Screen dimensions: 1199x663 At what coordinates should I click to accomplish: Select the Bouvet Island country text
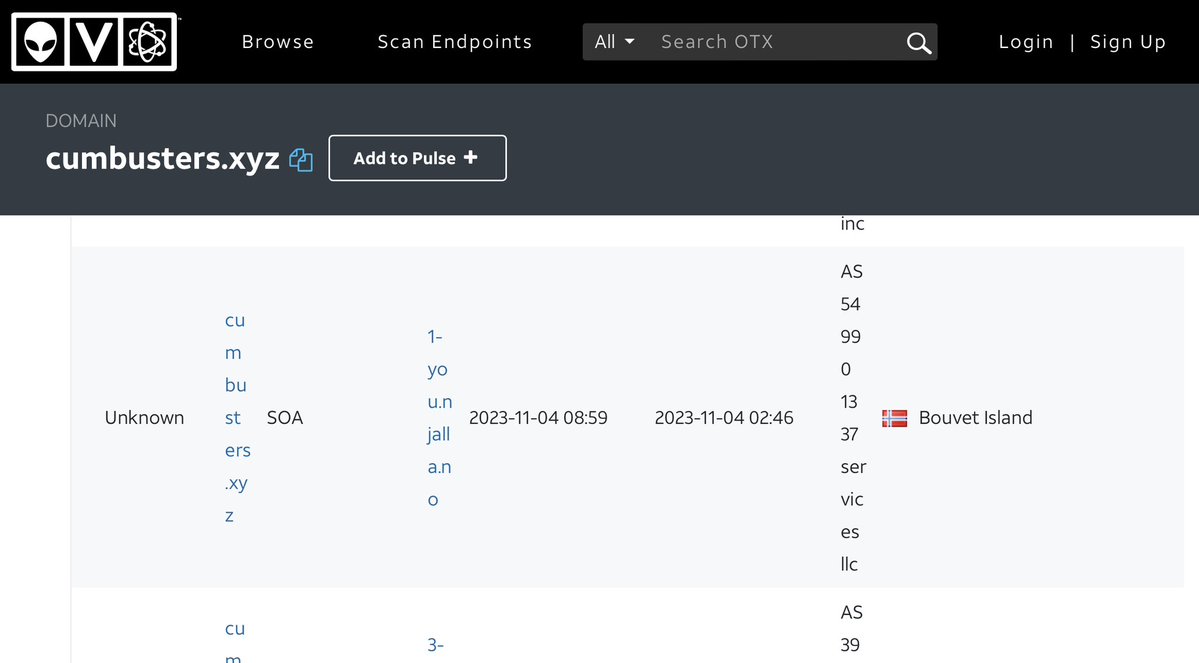975,418
